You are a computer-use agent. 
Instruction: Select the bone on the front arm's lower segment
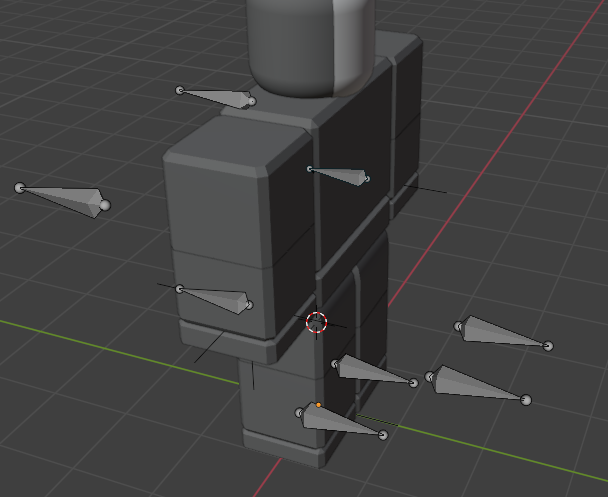(214, 299)
